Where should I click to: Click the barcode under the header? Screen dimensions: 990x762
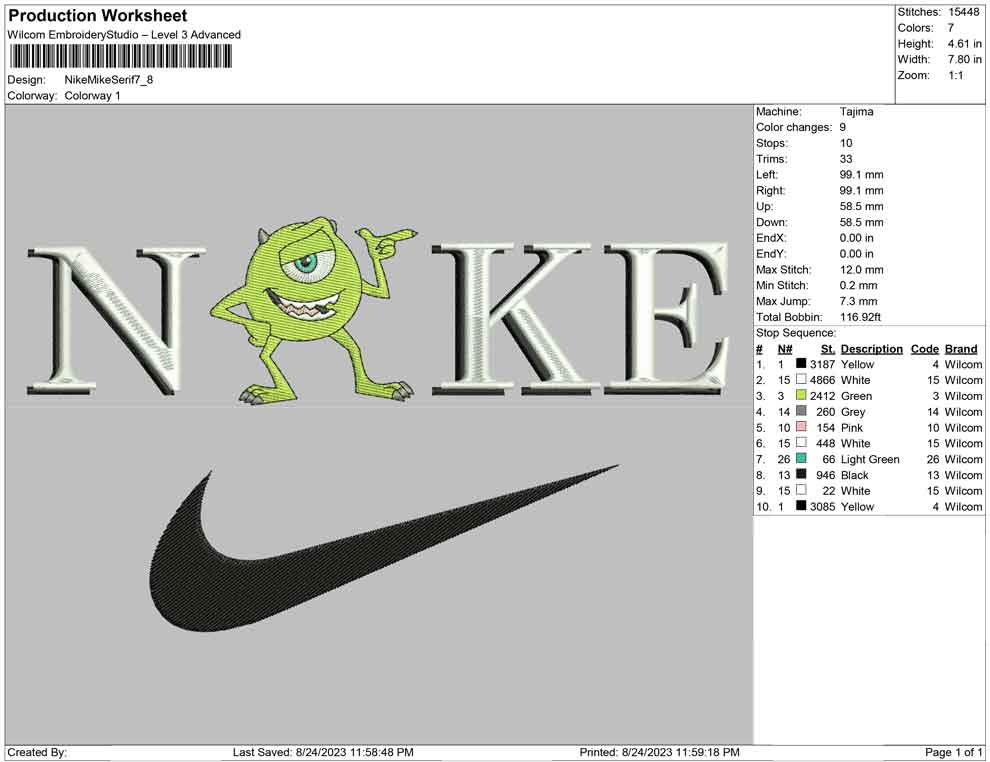120,57
